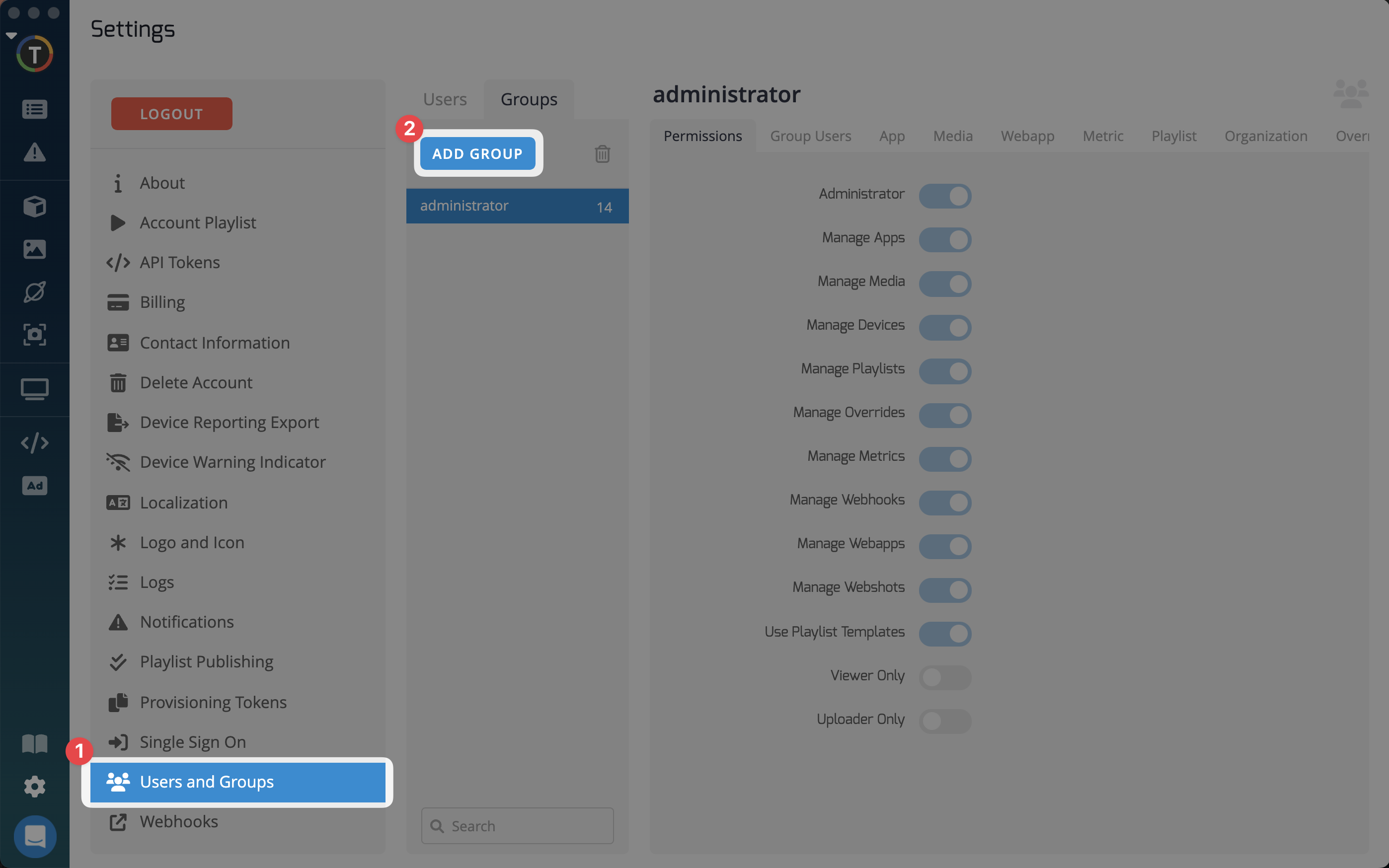This screenshot has width=1389, height=868.
Task: Open the Group Users tab
Action: point(810,136)
